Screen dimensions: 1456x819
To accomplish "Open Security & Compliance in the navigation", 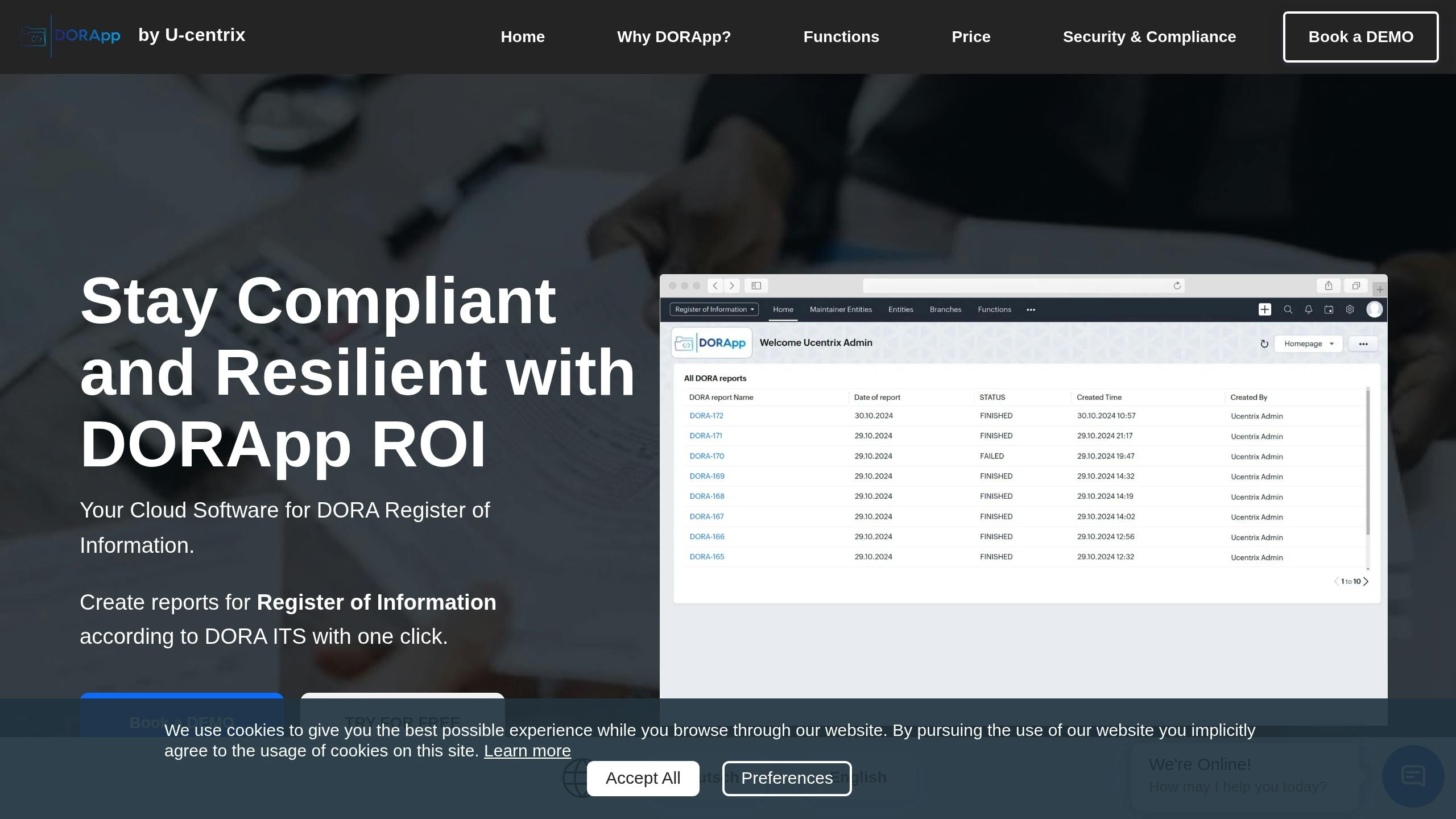I will pos(1149,37).
